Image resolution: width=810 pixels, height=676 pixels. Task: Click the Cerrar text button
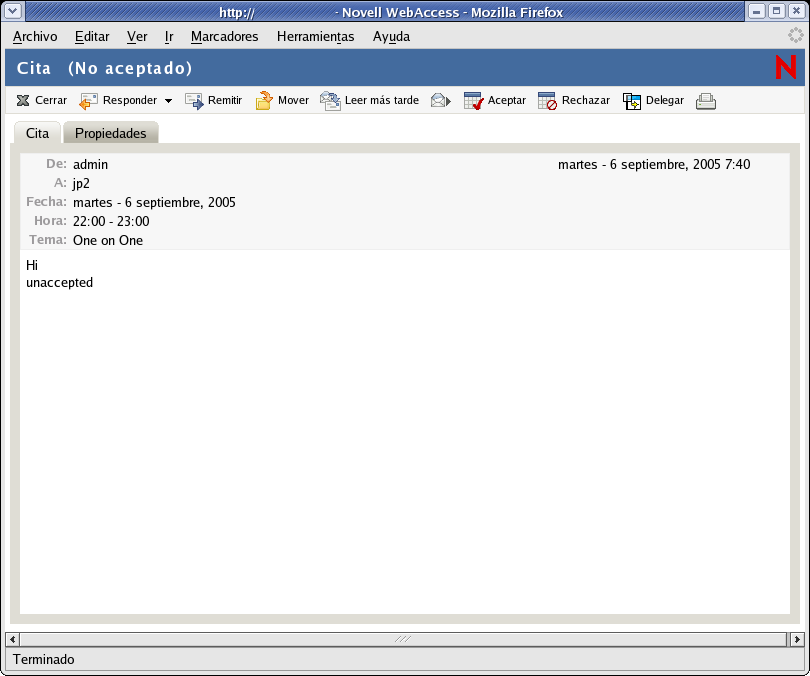(x=51, y=100)
